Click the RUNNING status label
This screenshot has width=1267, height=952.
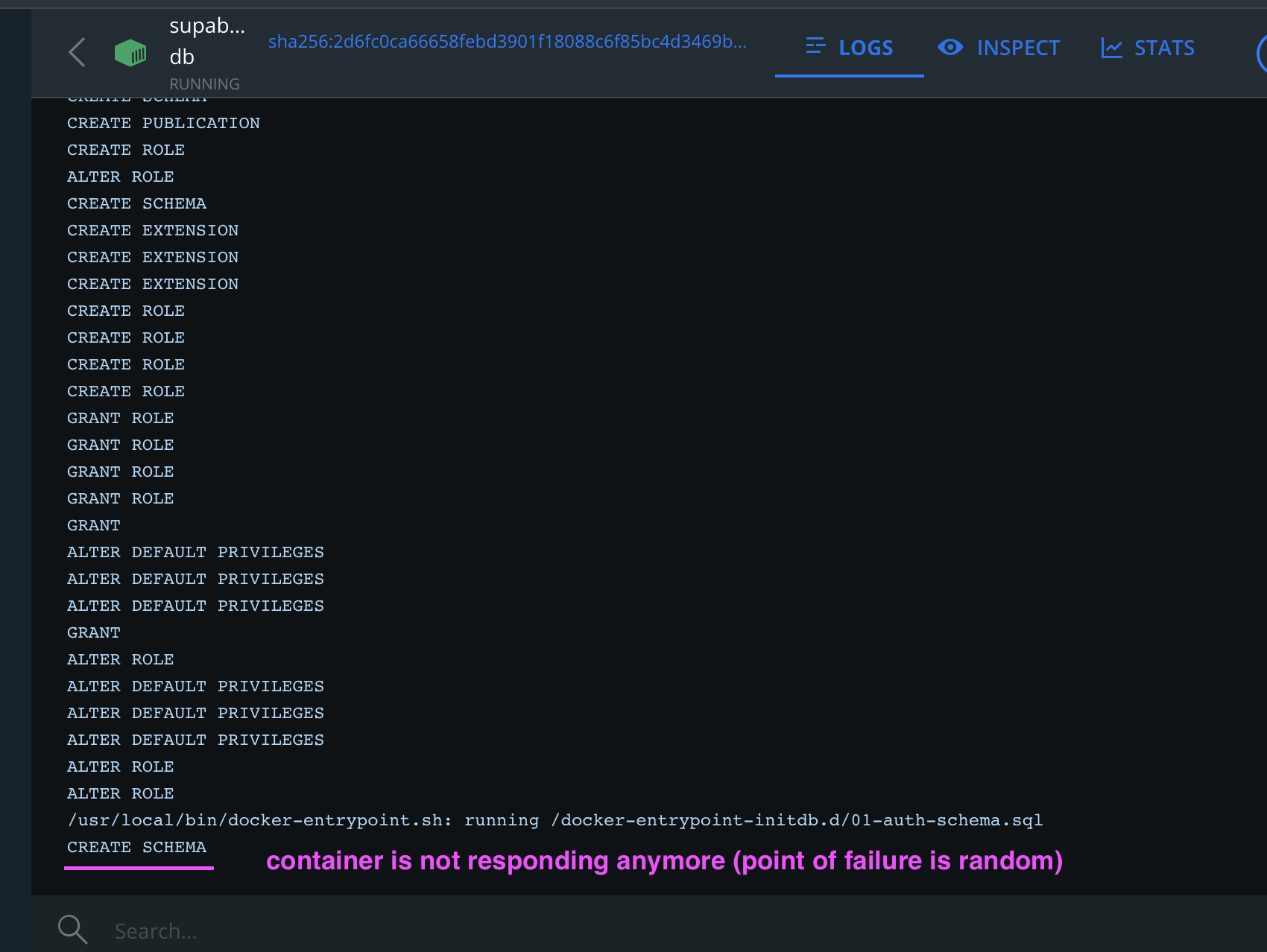click(205, 84)
